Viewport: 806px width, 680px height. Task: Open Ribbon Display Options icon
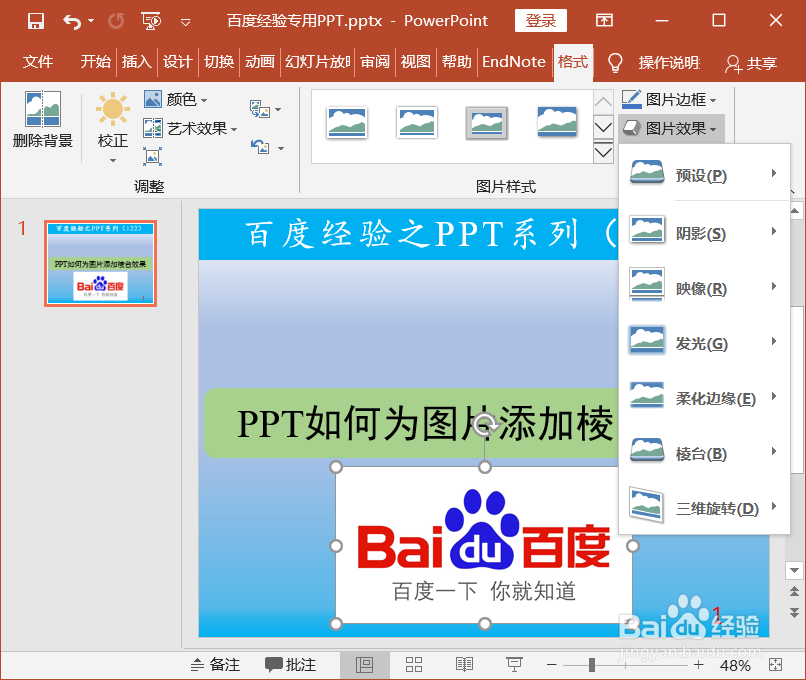coord(604,21)
